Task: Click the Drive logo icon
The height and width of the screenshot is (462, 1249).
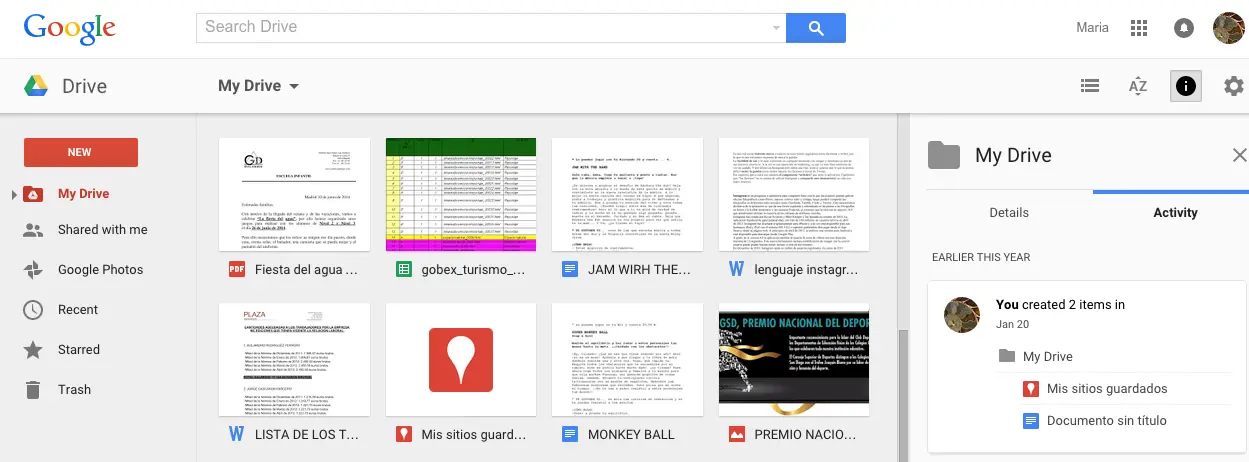Action: (37, 86)
